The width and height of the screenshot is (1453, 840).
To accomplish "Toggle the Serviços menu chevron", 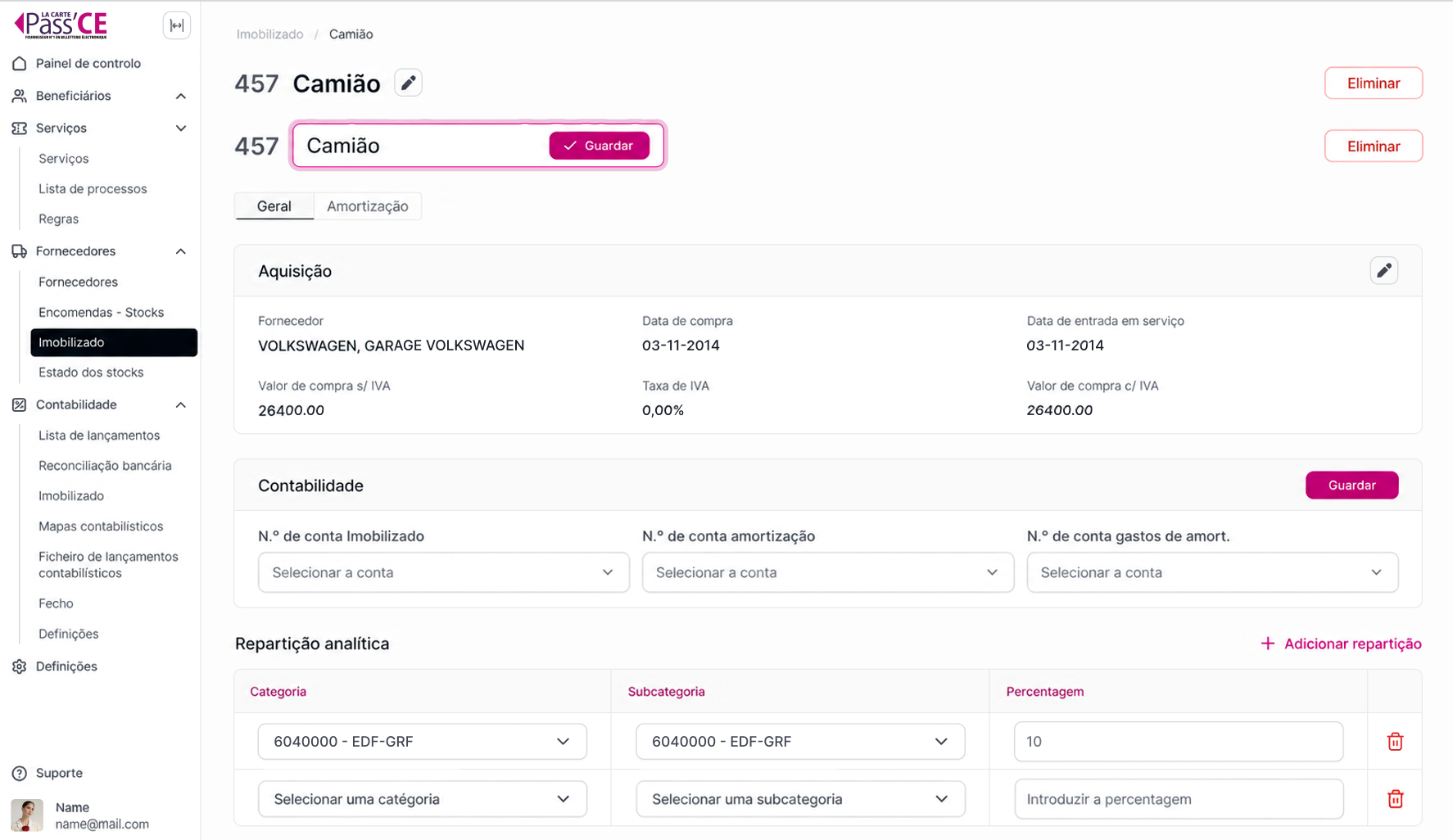I will tap(181, 129).
